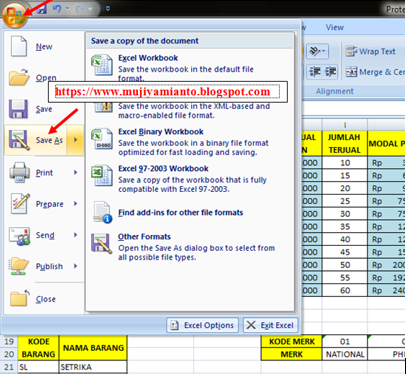The width and height of the screenshot is (407, 382).
Task: Choose Save As from the Office menu
Action: coord(35,140)
